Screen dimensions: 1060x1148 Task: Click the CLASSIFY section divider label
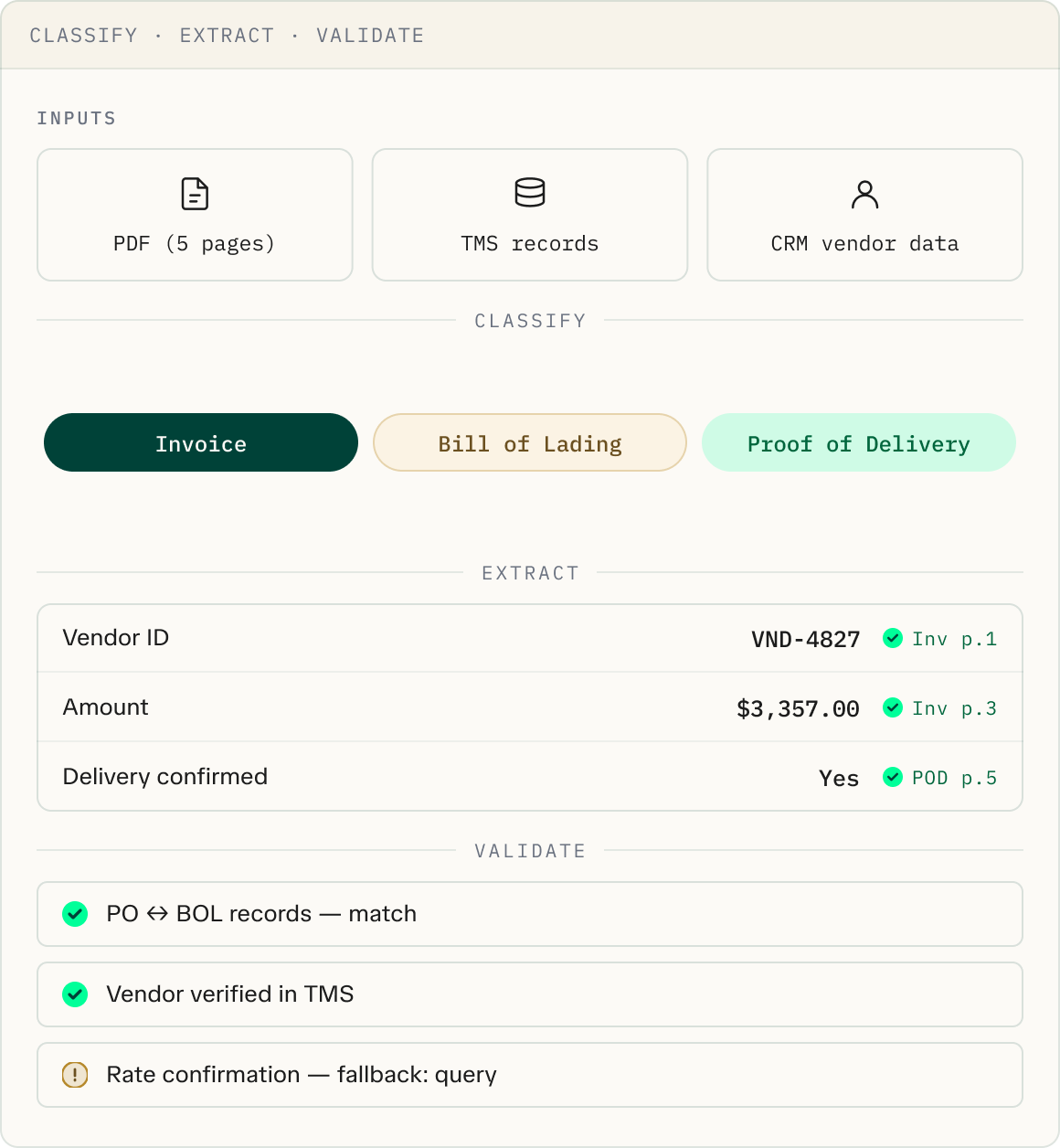point(530,321)
